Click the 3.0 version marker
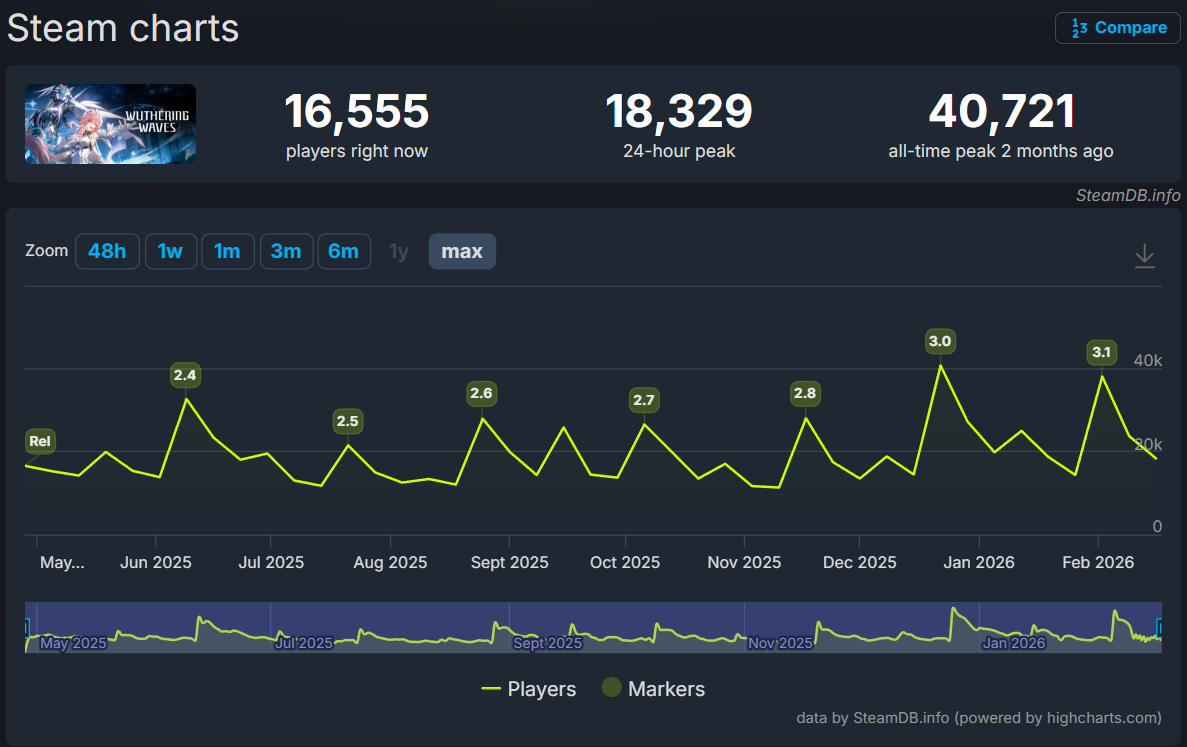This screenshot has width=1187, height=747. [940, 341]
